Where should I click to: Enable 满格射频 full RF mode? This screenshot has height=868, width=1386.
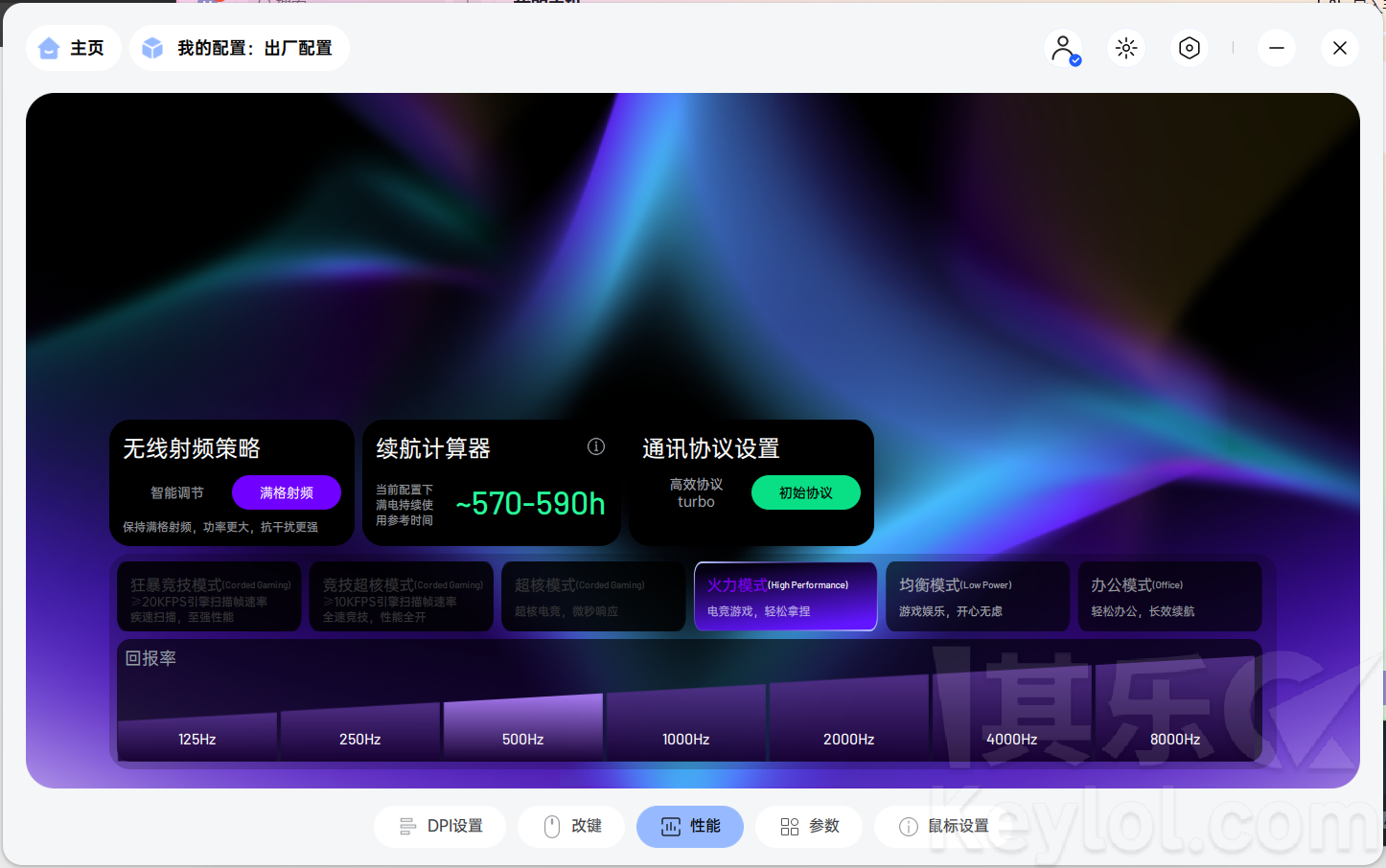(x=287, y=492)
